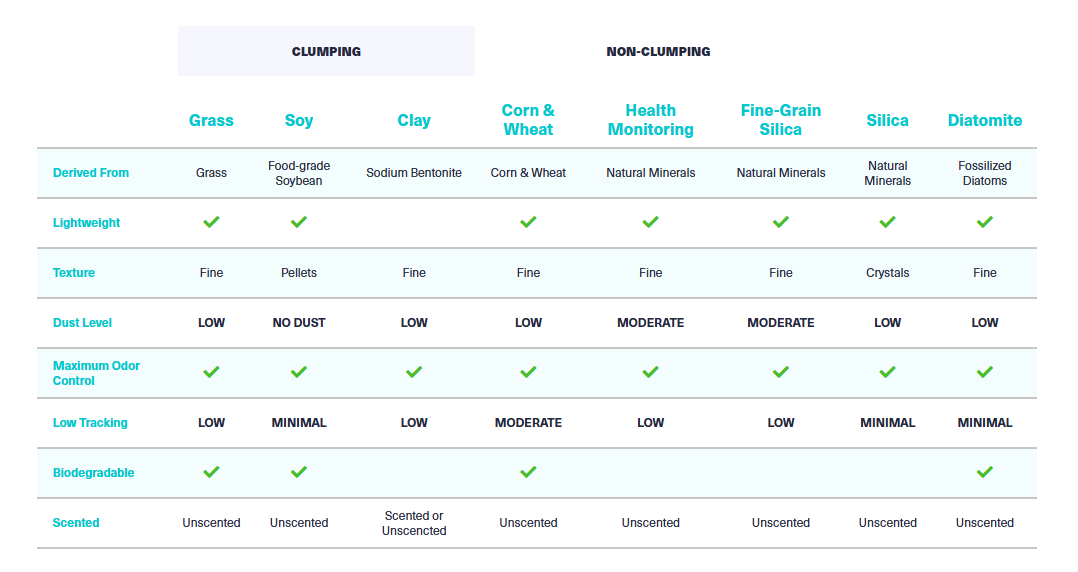
Task: Click the Lightweight checkmark under Grass
Action: [211, 222]
